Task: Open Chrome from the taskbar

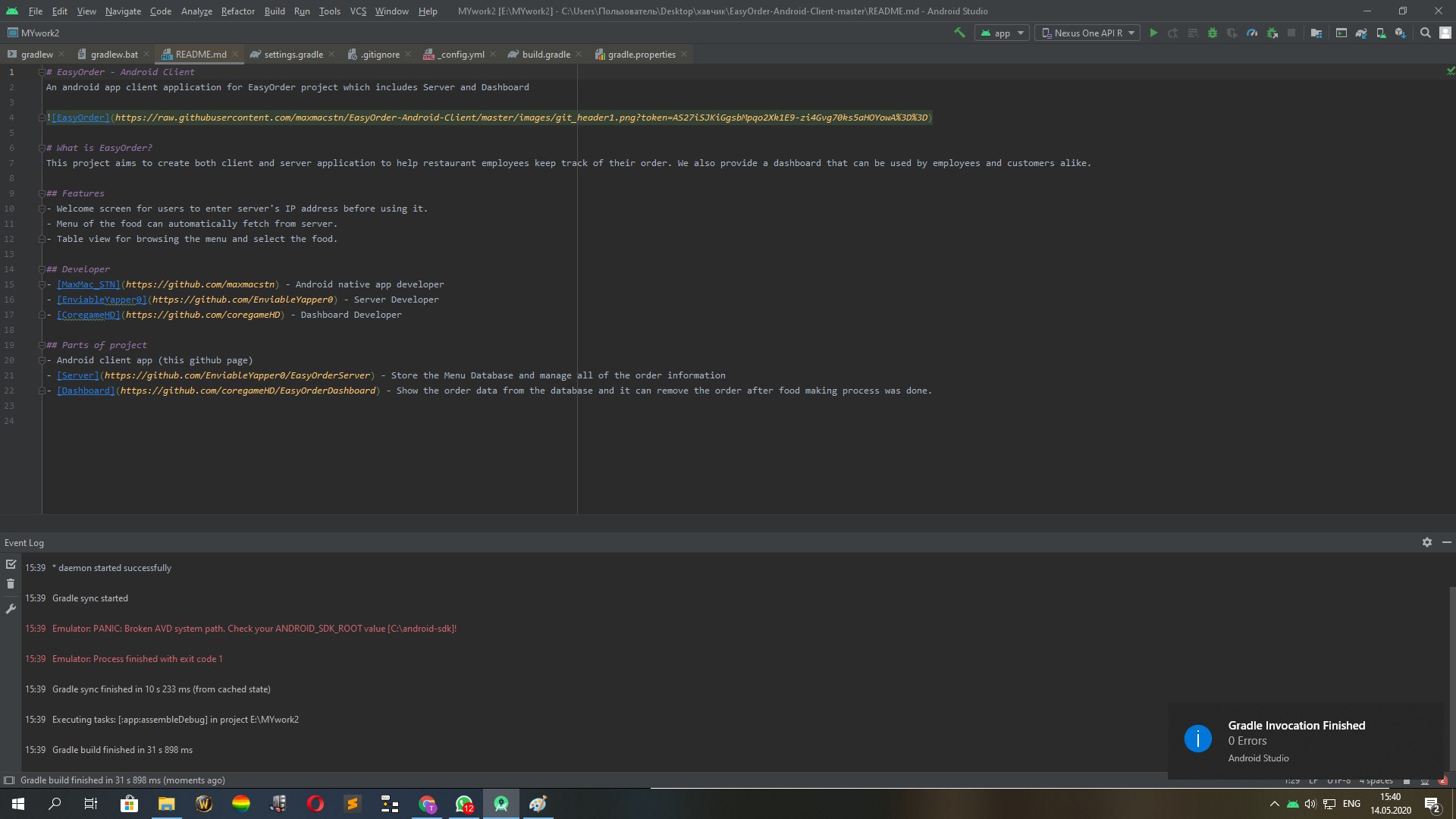Action: [x=427, y=804]
